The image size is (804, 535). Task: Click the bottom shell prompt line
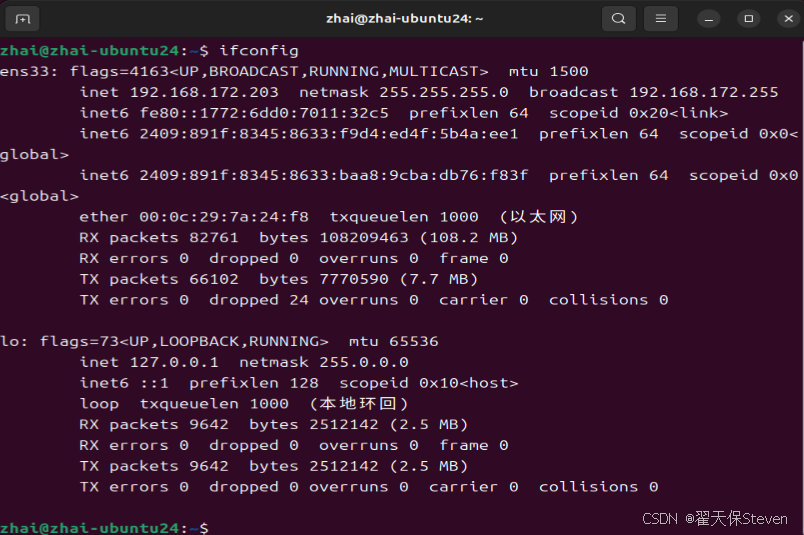coord(105,528)
